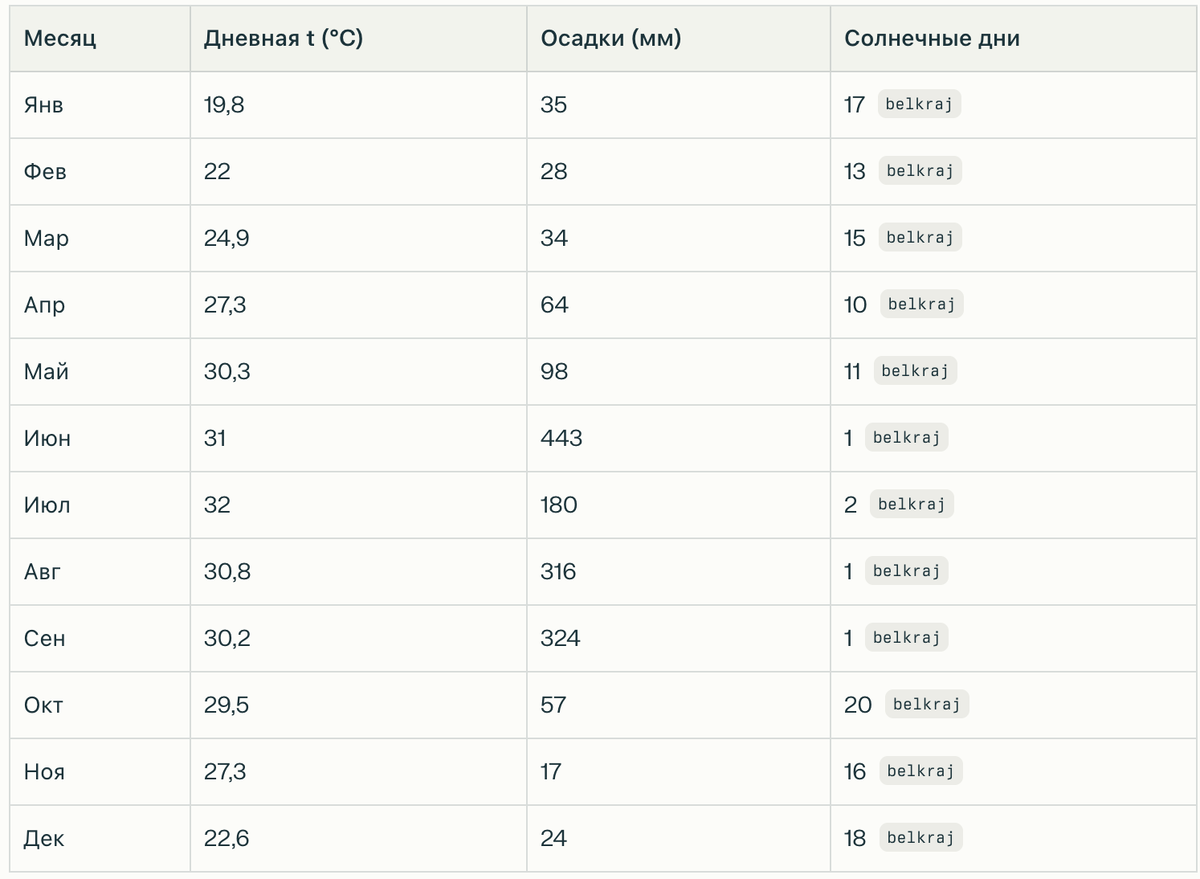Click the belkraj tag in Апр row
1200x879 pixels.
point(921,305)
